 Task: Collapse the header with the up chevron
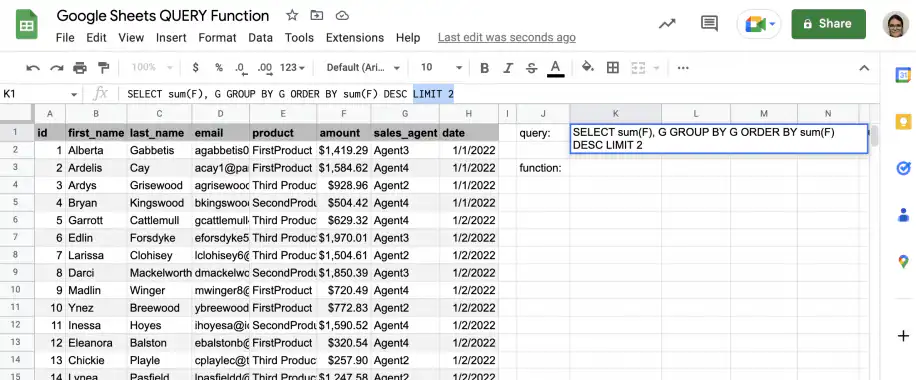click(x=865, y=68)
